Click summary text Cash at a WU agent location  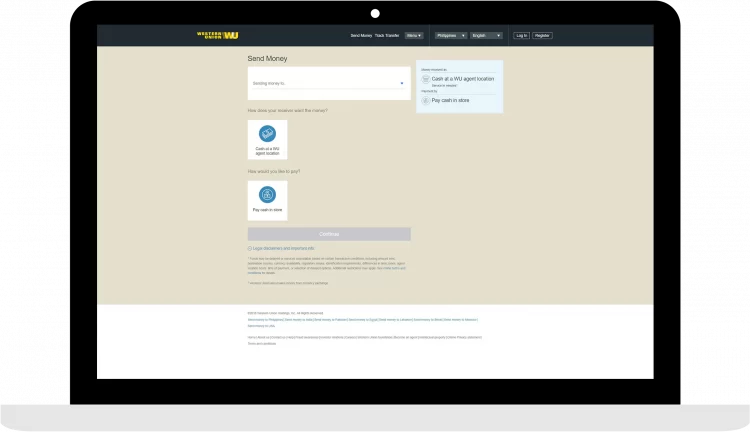pos(463,79)
